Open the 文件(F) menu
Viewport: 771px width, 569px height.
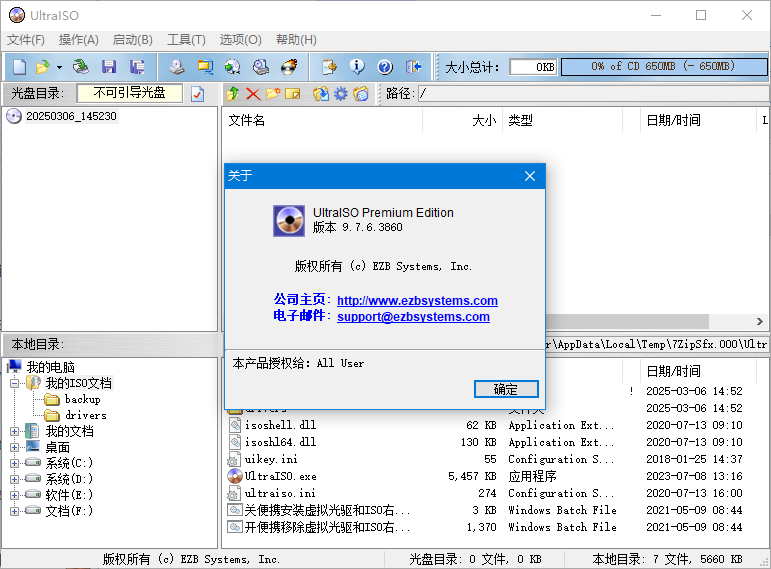[26, 40]
